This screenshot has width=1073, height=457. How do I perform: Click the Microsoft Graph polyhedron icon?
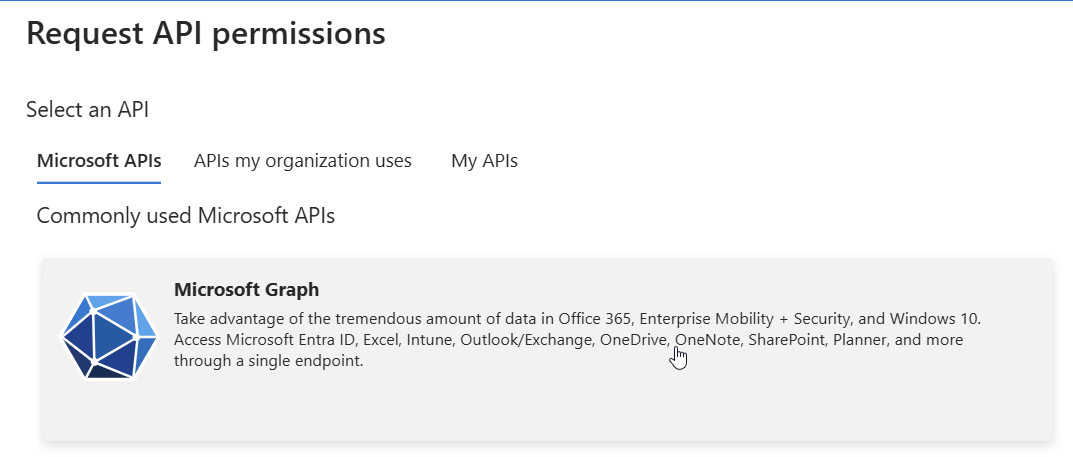(109, 336)
